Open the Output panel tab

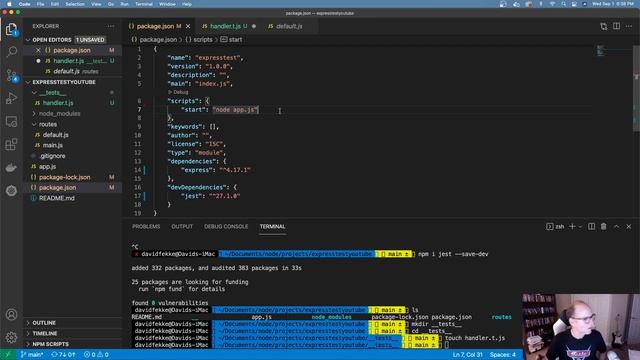182,227
